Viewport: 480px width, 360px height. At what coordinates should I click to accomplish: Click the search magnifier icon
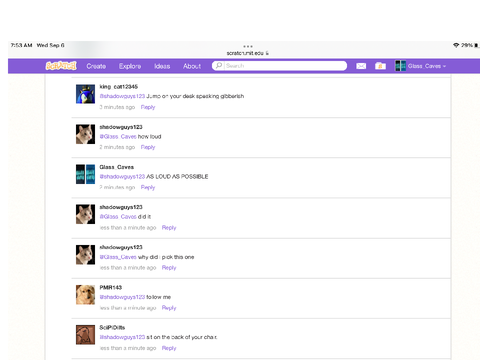(x=219, y=66)
